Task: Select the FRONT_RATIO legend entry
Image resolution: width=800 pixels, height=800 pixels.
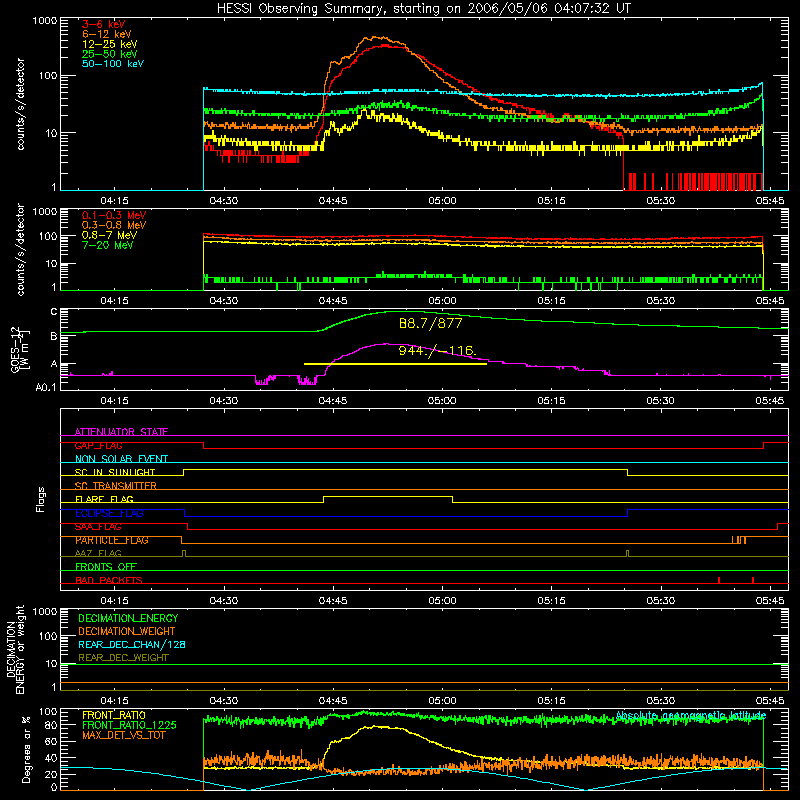Action: point(114,716)
